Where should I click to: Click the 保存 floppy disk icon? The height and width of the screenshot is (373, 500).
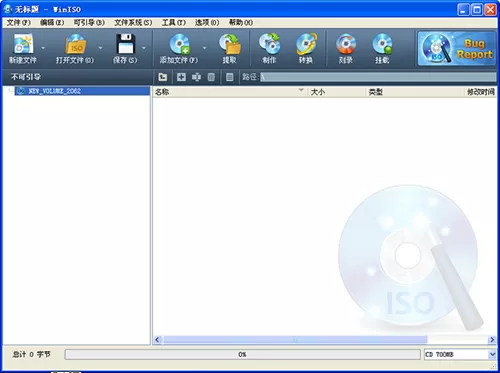(125, 44)
